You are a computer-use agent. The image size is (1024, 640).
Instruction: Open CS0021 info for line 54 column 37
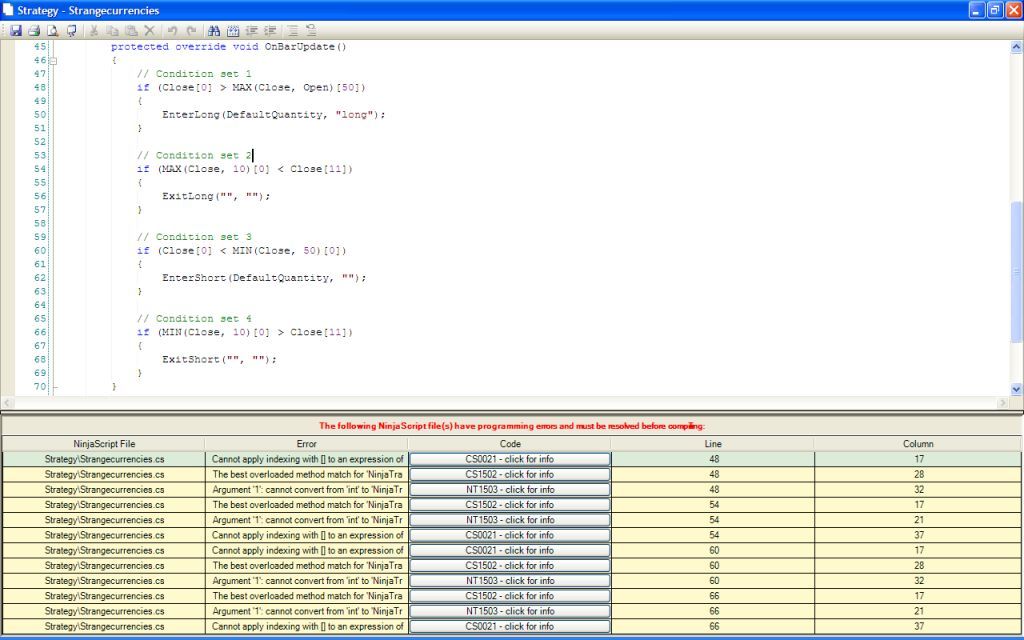[x=510, y=535]
